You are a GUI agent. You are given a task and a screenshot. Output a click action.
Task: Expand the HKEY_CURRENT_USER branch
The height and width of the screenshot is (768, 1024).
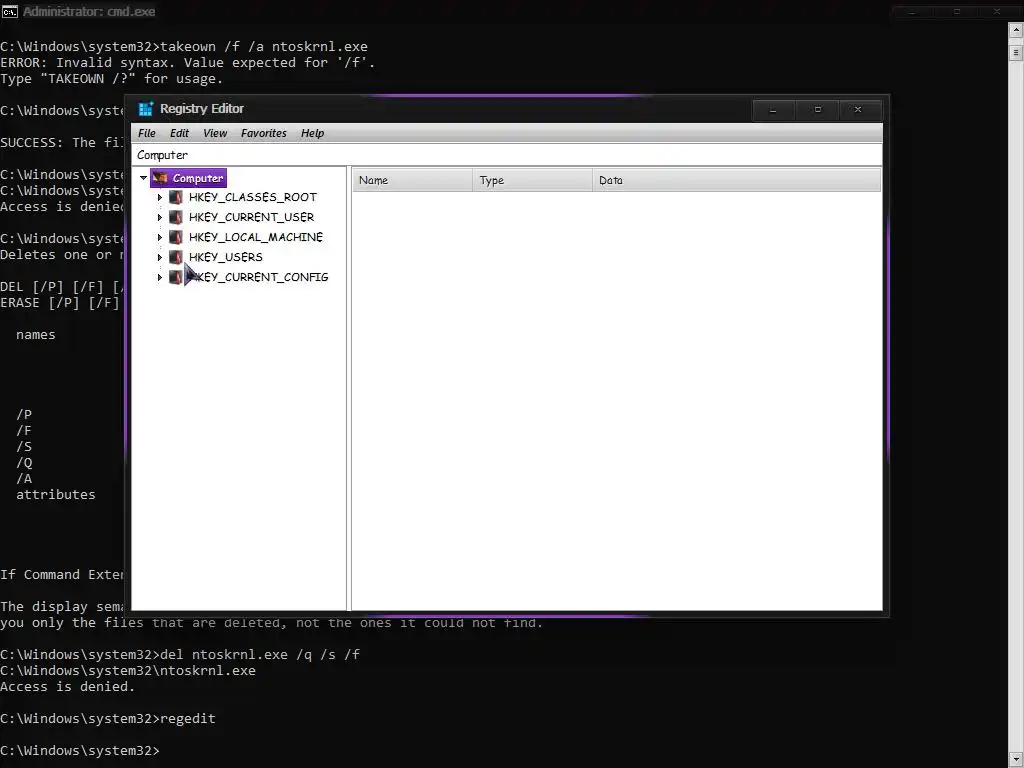point(160,217)
